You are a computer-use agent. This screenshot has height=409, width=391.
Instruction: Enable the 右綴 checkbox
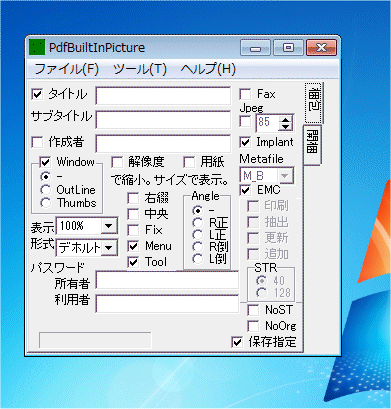133,198
